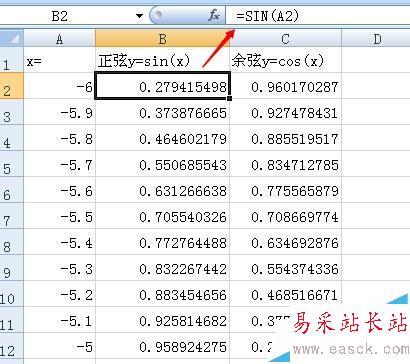Click cell with value 0.775565879
This screenshot has width=410, height=364.
click(285, 190)
